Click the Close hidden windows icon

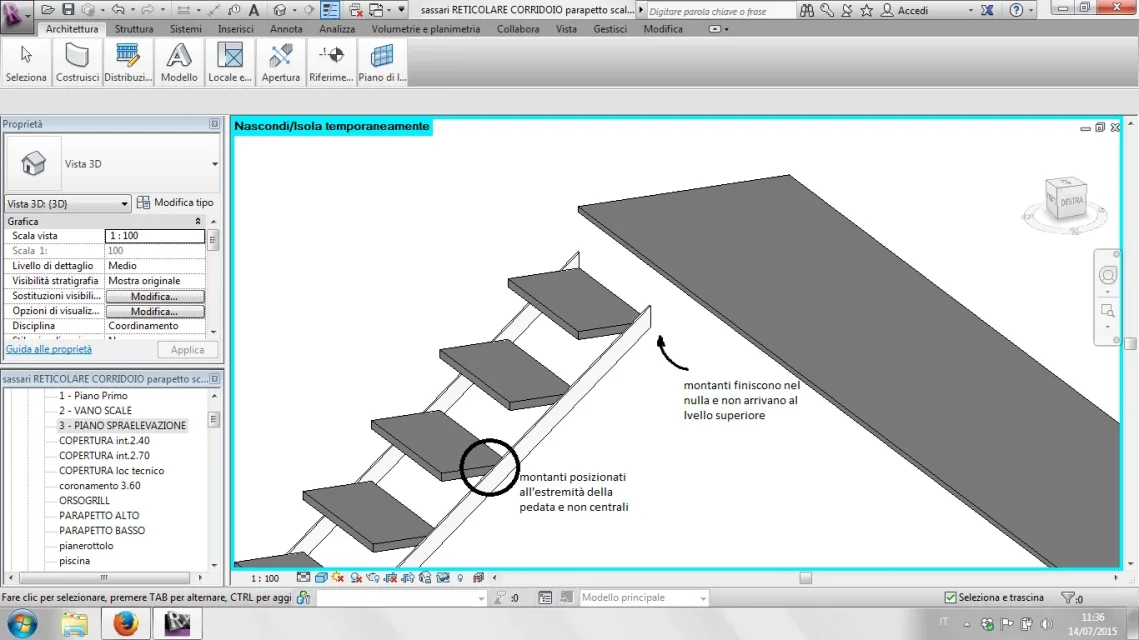coord(356,9)
